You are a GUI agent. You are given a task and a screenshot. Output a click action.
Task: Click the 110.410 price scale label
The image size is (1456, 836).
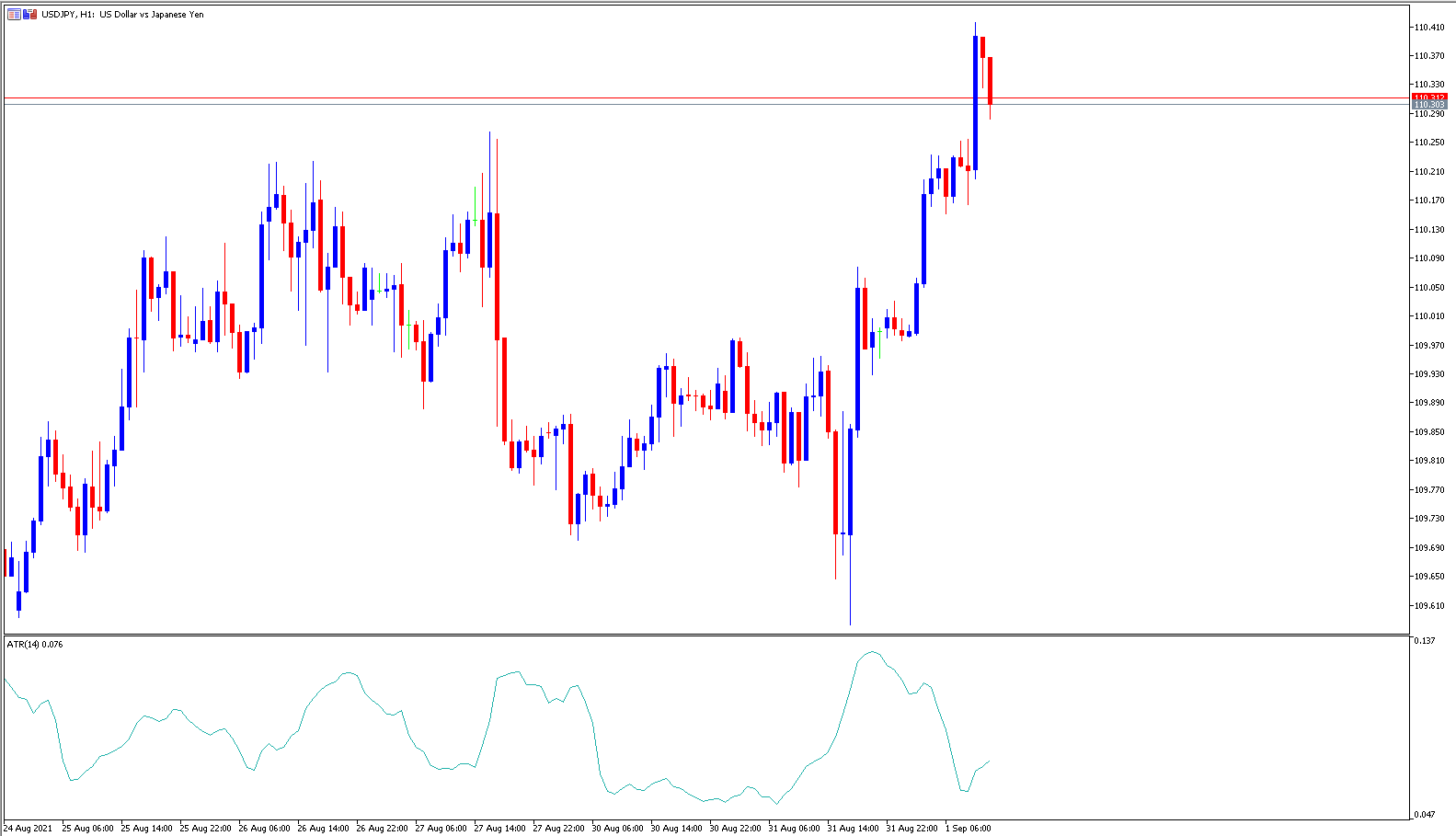click(1428, 28)
